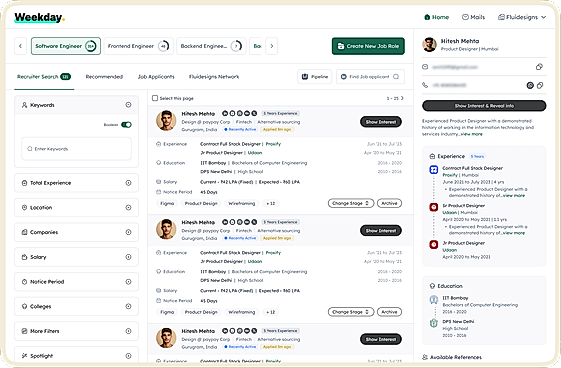Archive the second candidate
Screen dimensions: 561x368
389,312
